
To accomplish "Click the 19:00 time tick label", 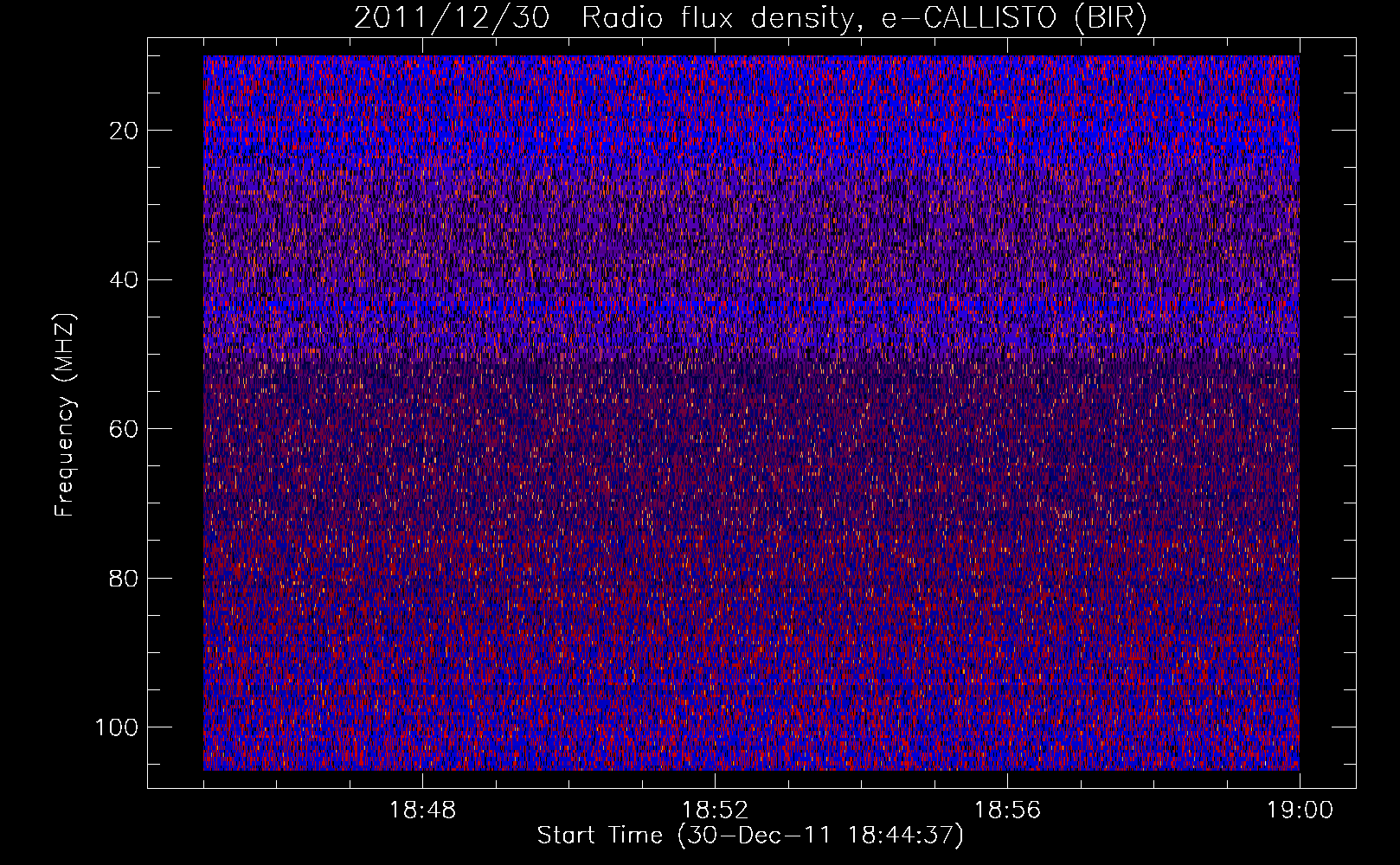I will [x=1300, y=811].
